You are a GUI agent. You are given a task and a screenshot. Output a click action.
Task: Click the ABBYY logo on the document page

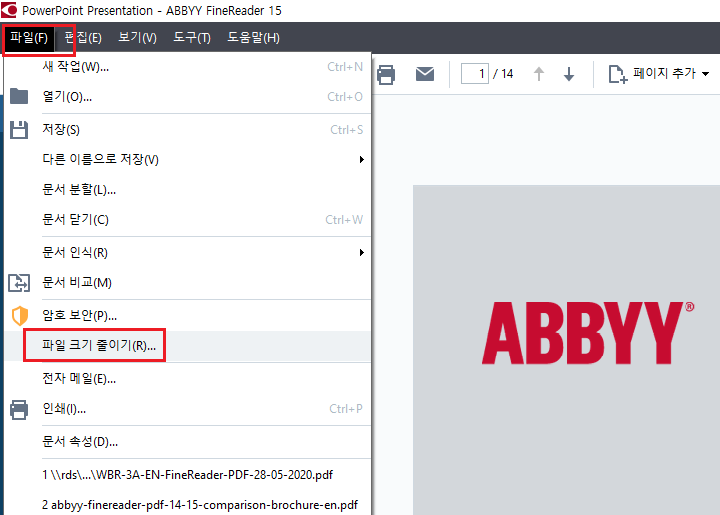coord(588,333)
